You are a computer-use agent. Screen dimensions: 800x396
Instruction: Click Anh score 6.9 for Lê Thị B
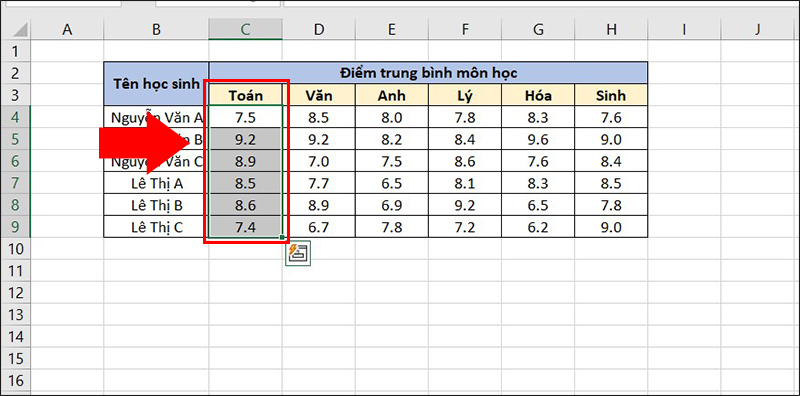(392, 205)
